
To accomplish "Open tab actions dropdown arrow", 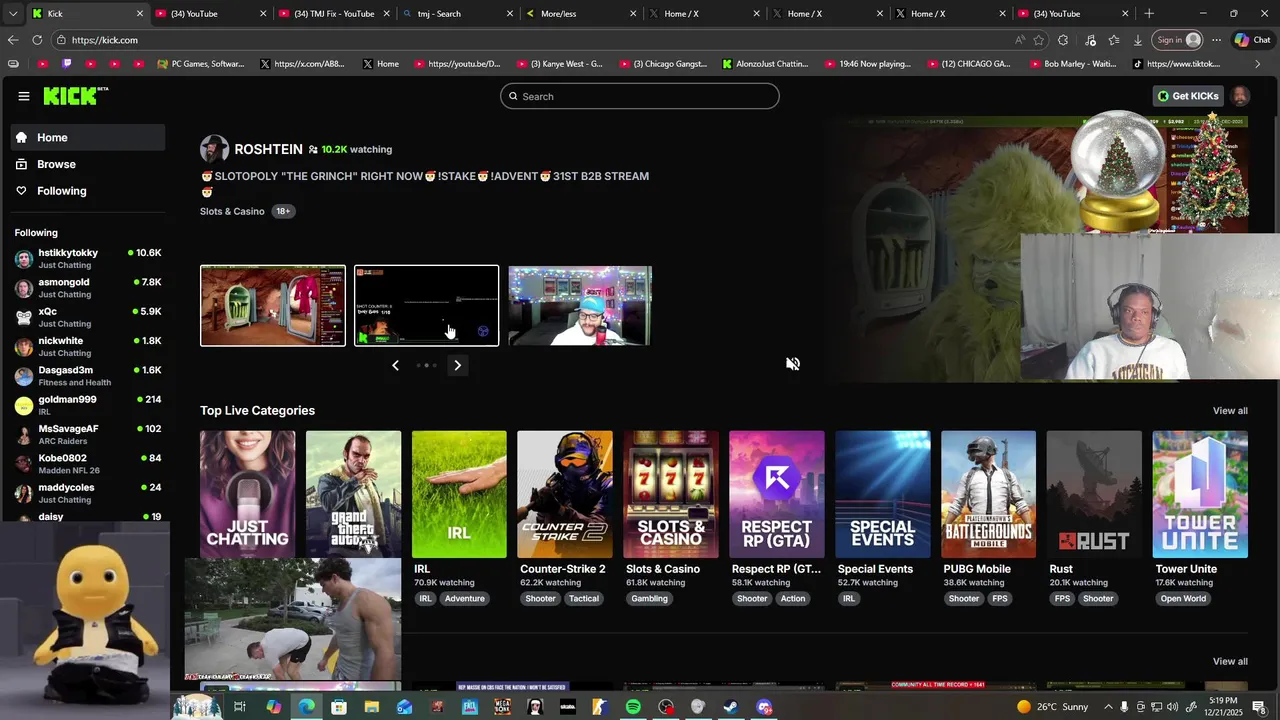I will 13,14.
